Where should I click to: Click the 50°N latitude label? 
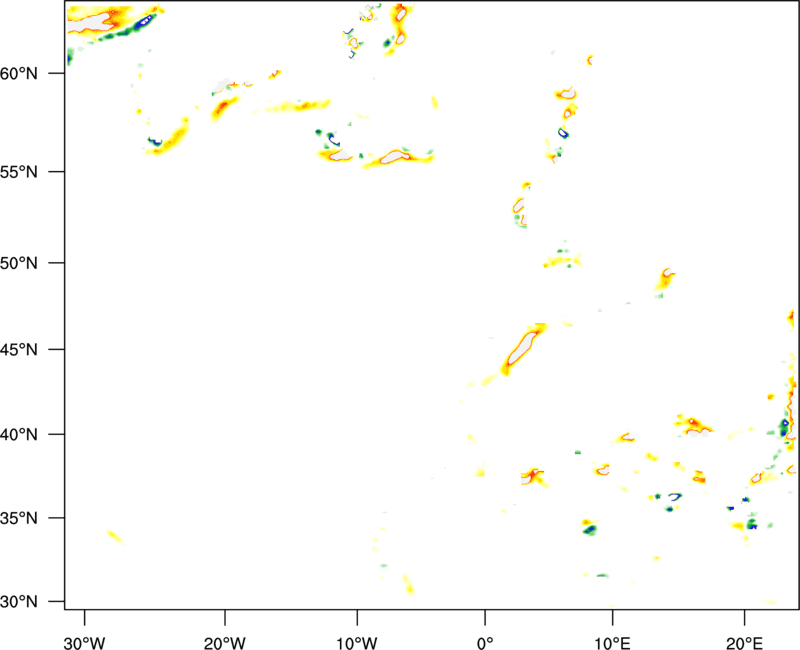coord(19,263)
